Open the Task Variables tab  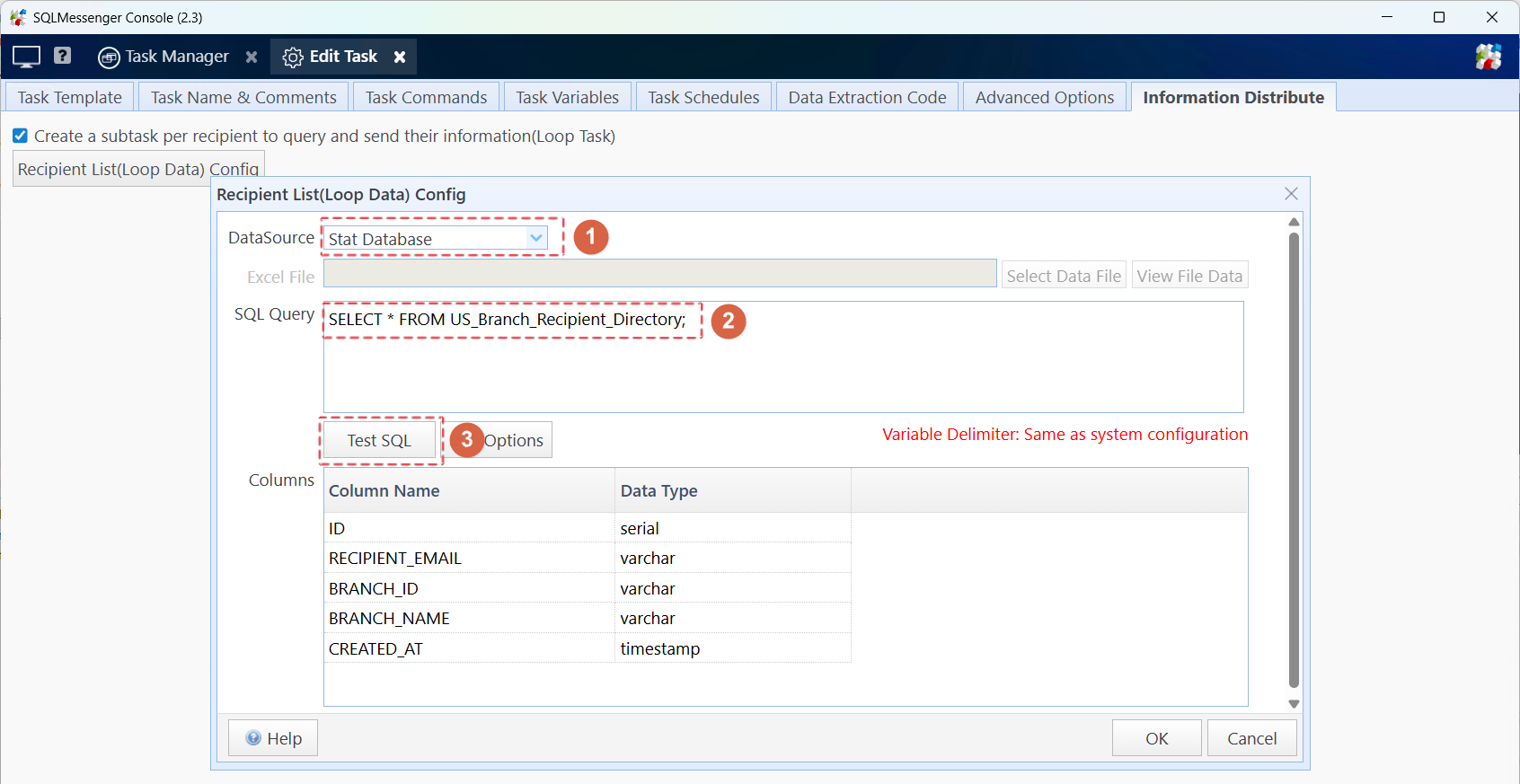tap(567, 97)
